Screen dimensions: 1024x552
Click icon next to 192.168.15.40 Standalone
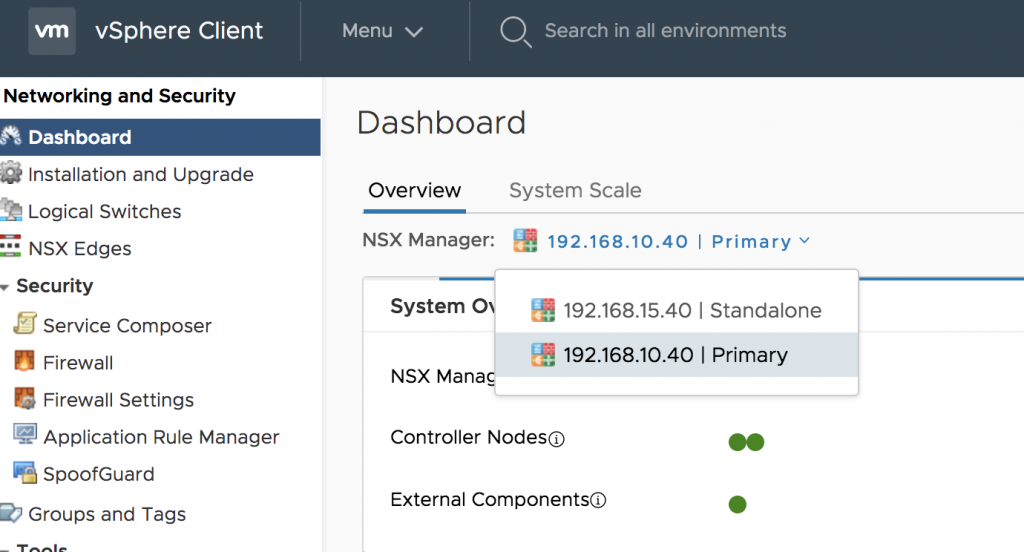tap(543, 310)
